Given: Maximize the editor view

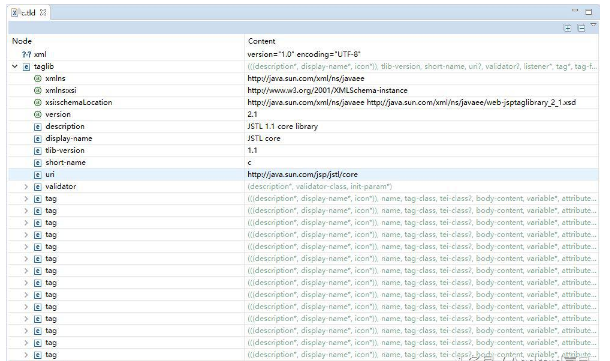Looking at the screenshot, I should click(589, 12).
